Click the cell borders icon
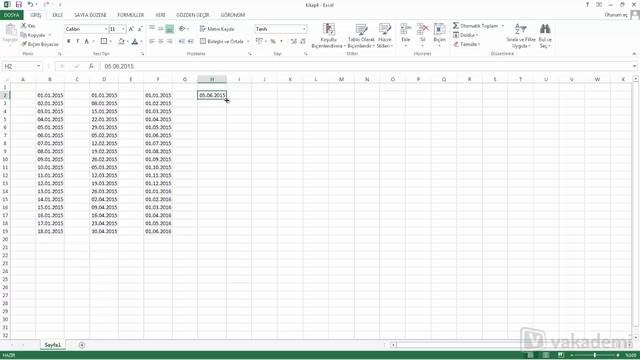The width and height of the screenshot is (640, 360). (104, 41)
